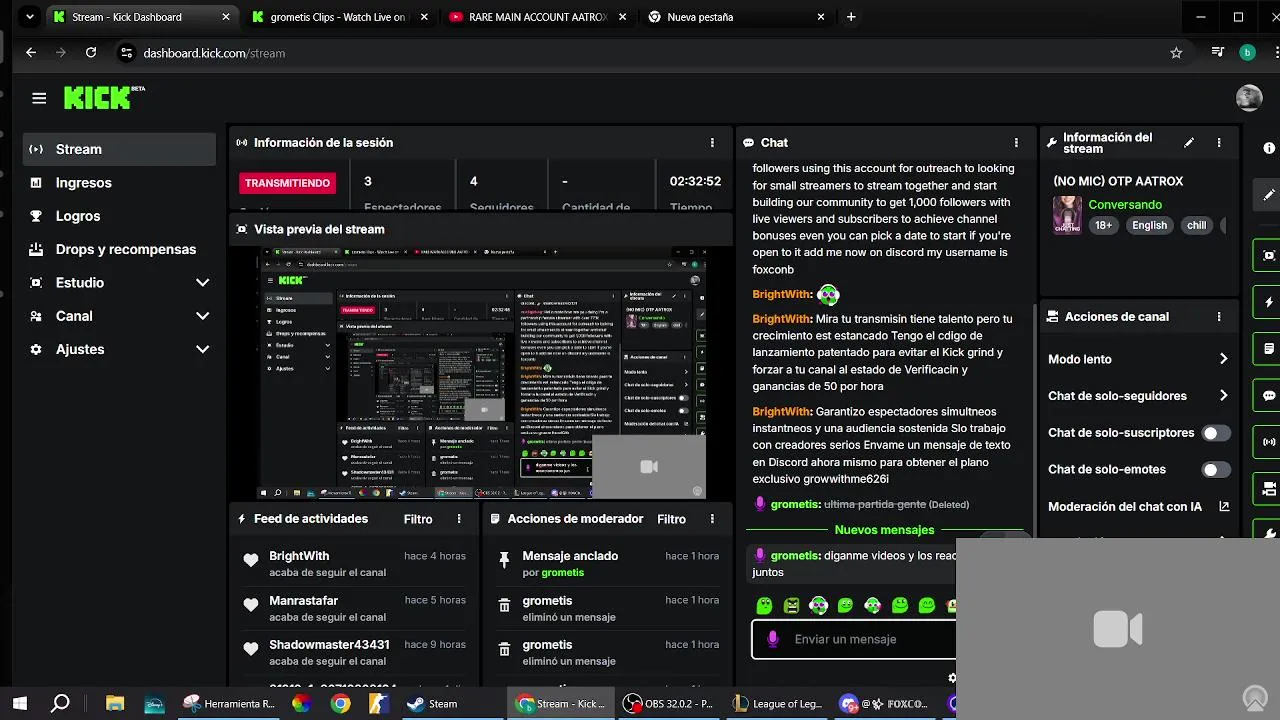Open the Modo lento options arrow
This screenshot has width=1280, height=720.
[x=1223, y=359]
